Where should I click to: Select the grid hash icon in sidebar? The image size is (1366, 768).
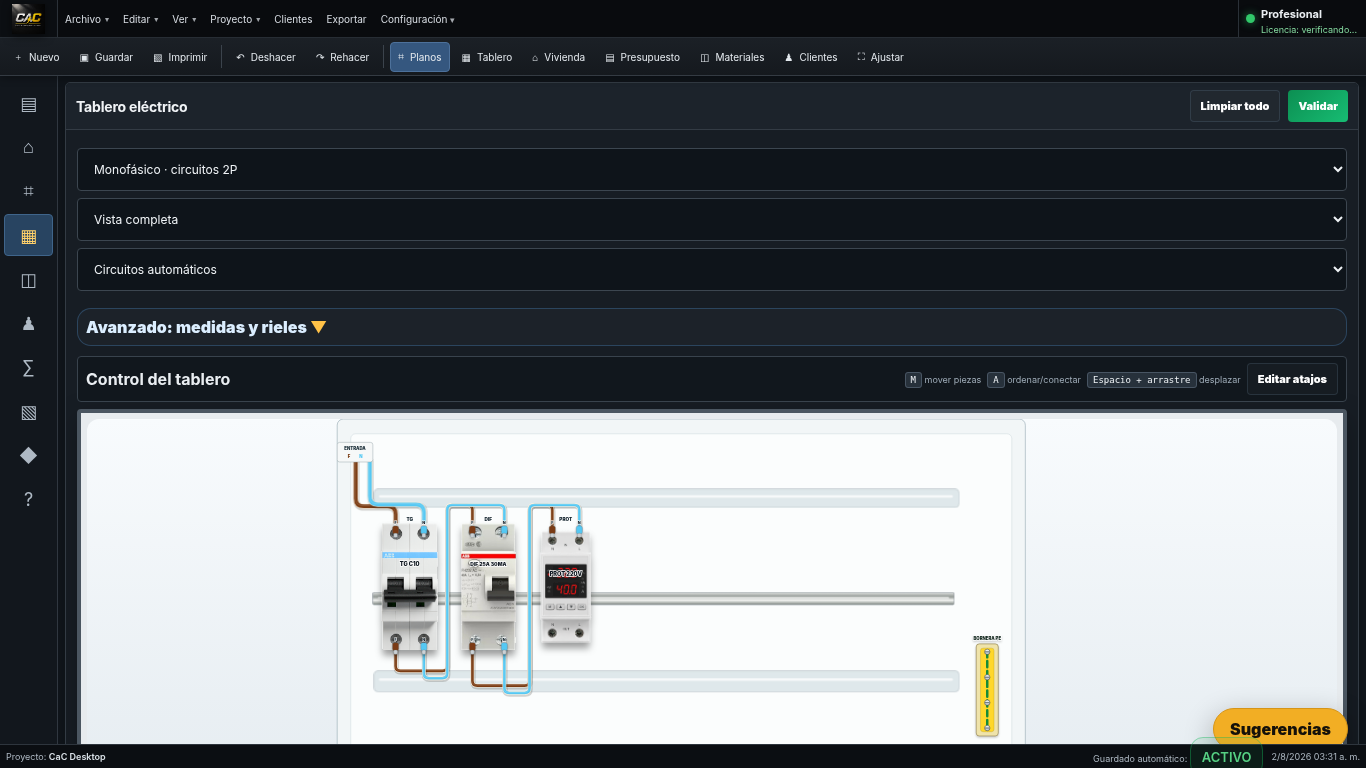pos(28,191)
